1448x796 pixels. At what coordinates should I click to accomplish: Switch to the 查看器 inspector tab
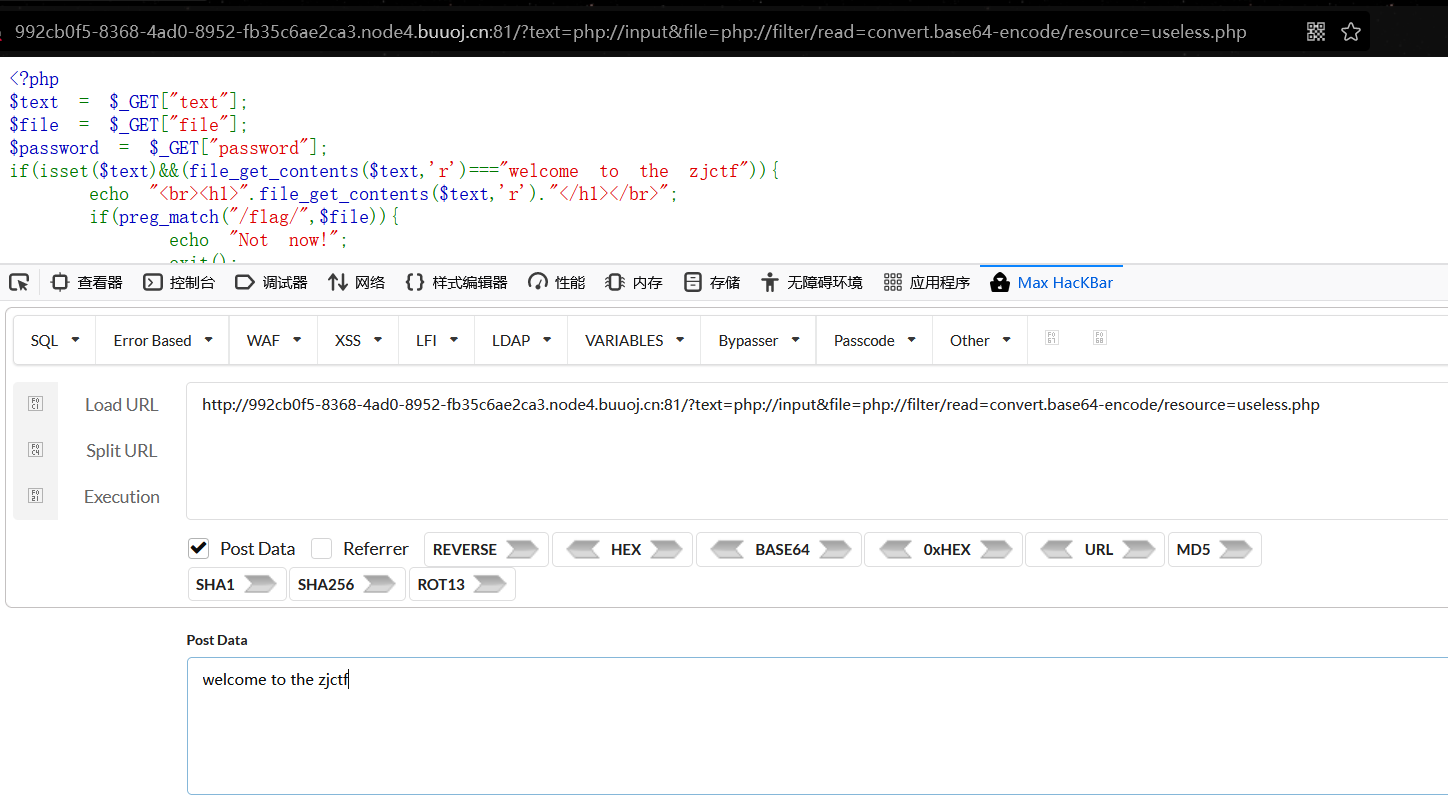[87, 283]
